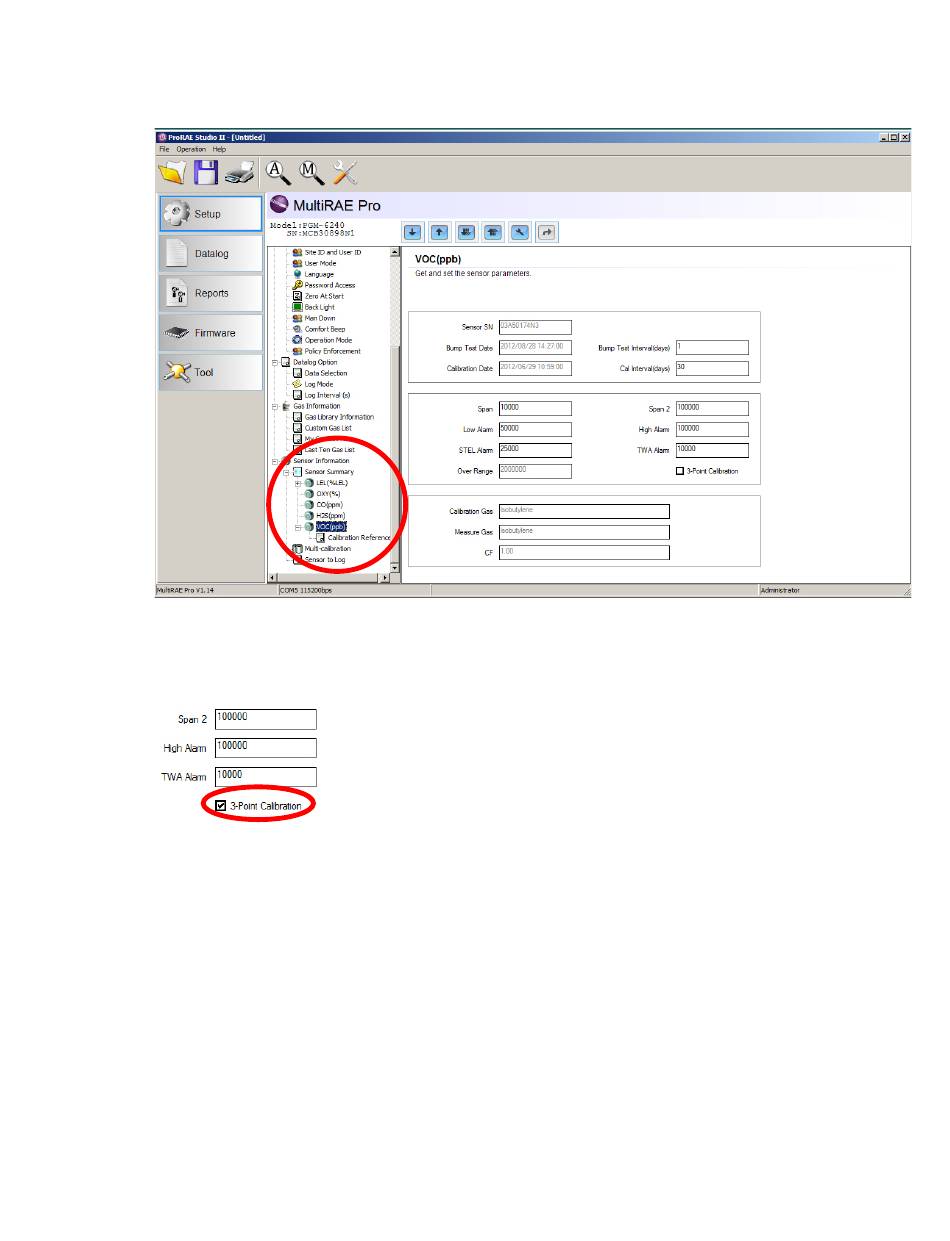Click the Log Mode icon
This screenshot has width=950, height=1241.
pyautogui.click(x=297, y=384)
